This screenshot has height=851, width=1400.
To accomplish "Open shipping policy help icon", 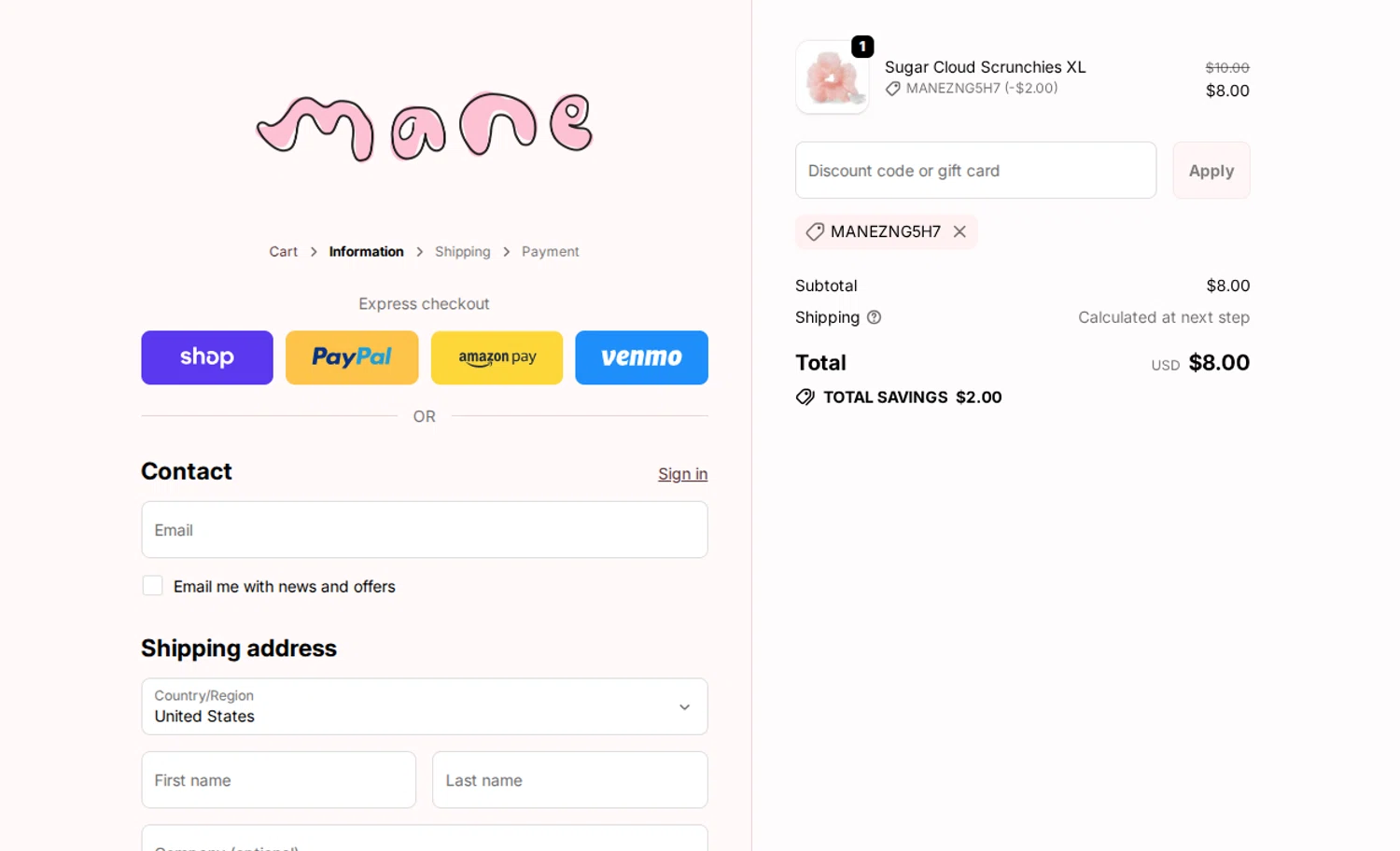I will (874, 317).
